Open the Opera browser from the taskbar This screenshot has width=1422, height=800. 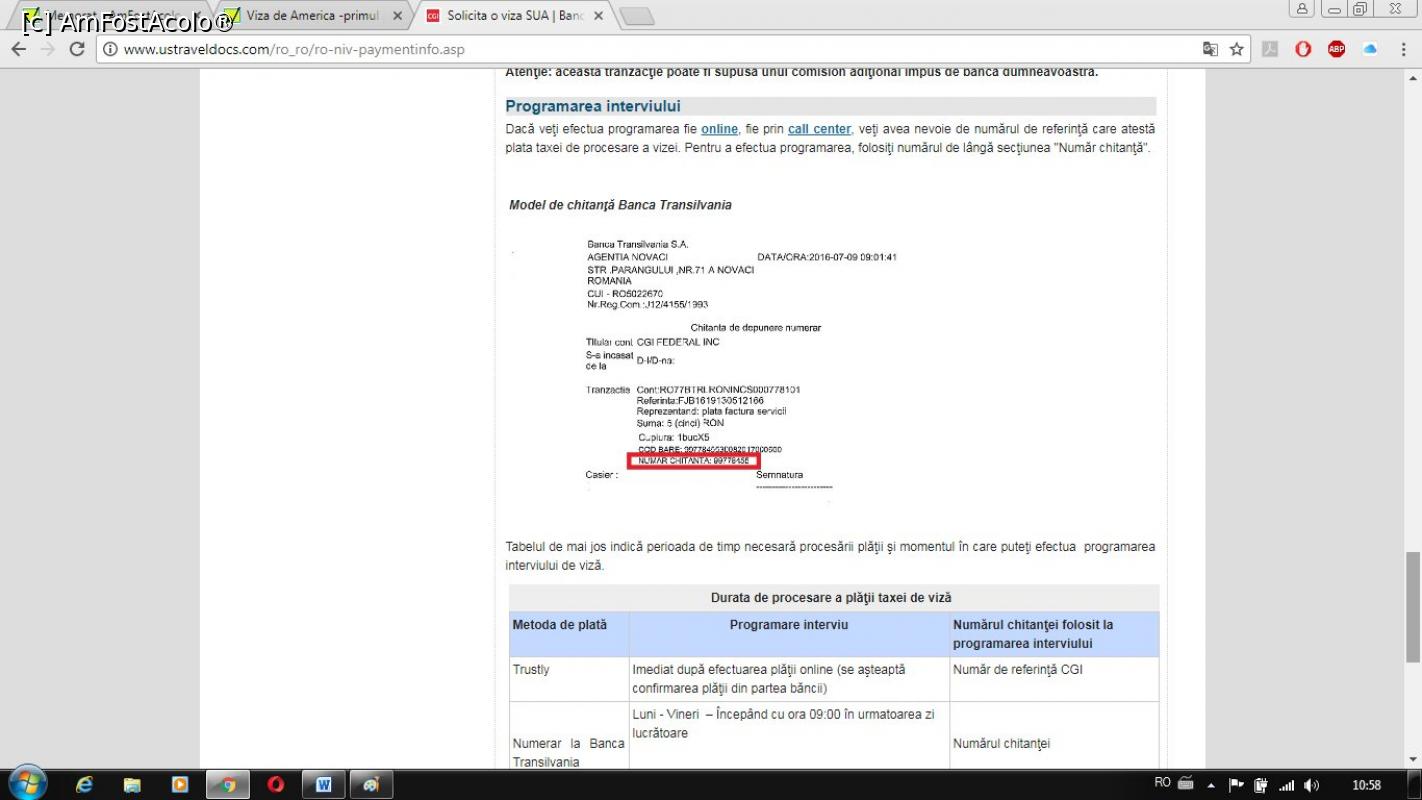[x=276, y=784]
